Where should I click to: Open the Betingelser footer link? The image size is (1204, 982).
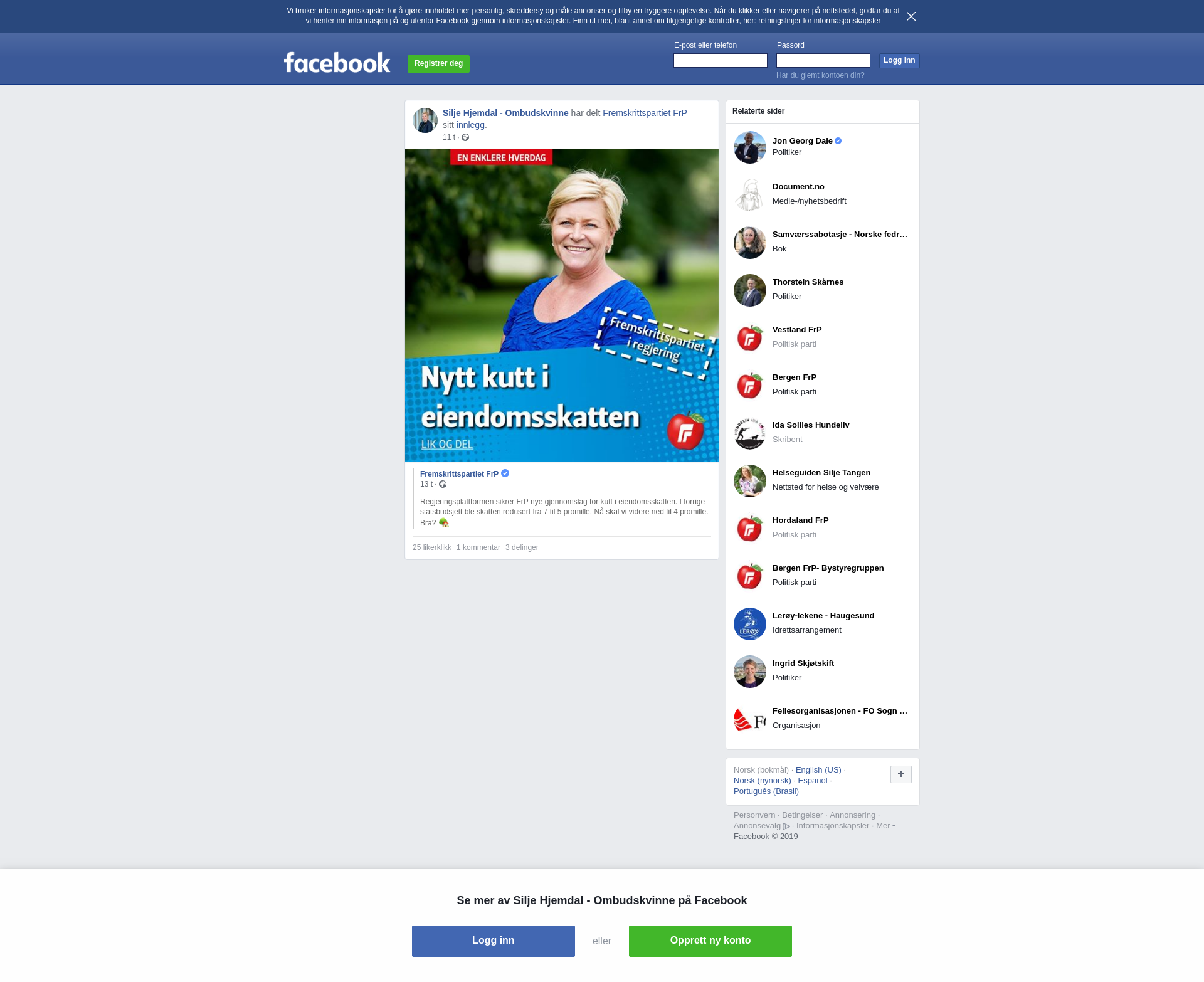tap(802, 815)
